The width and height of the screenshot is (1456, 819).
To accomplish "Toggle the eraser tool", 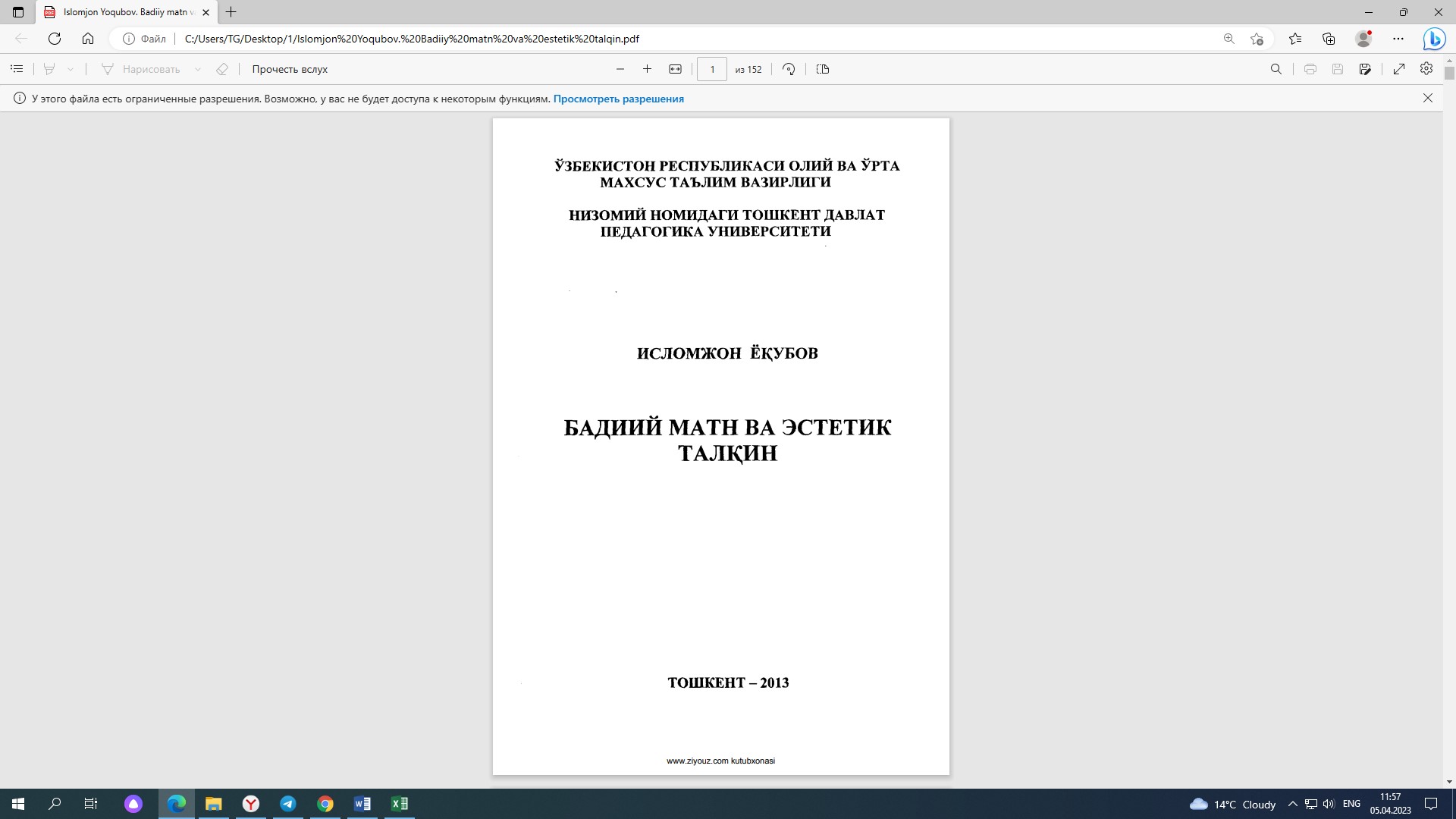I will pos(221,69).
